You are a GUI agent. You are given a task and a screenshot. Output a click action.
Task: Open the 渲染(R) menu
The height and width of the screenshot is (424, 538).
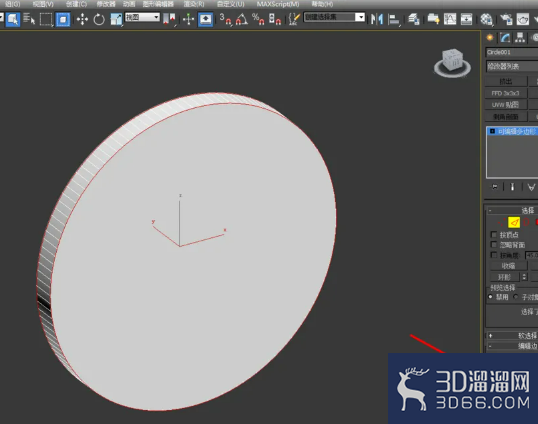pyautogui.click(x=194, y=4)
